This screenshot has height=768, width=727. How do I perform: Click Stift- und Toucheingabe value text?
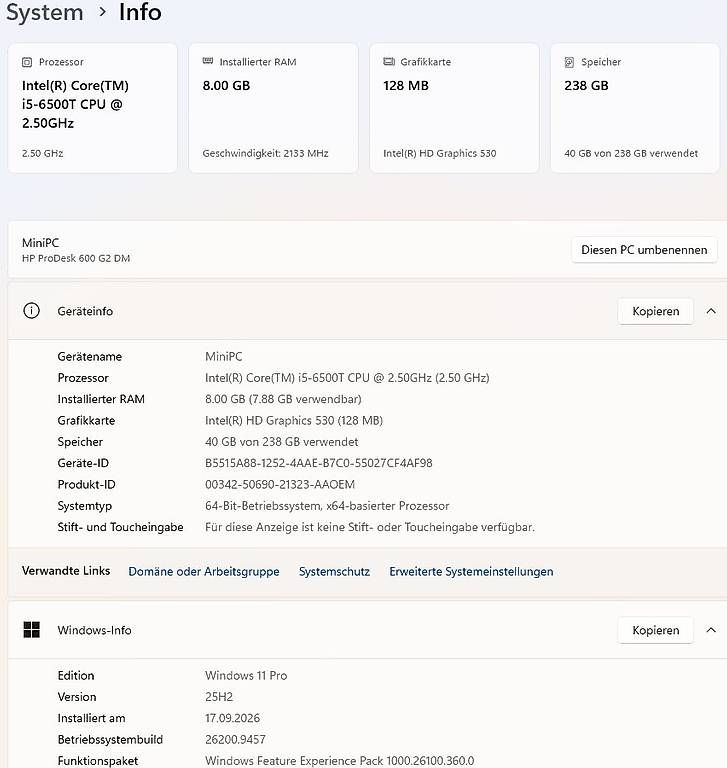tap(370, 527)
